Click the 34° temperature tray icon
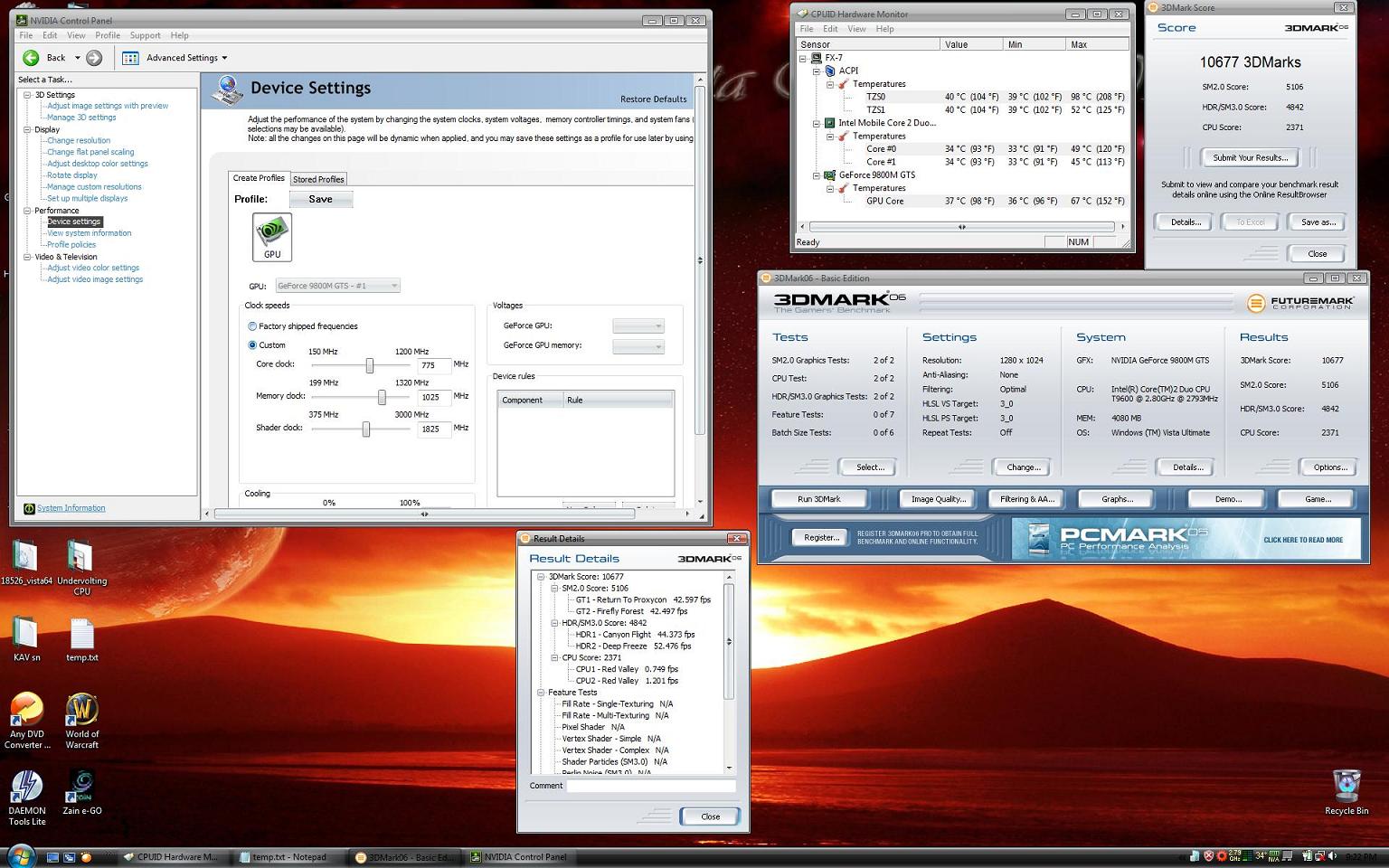Viewport: 1389px width, 868px height. (1261, 856)
